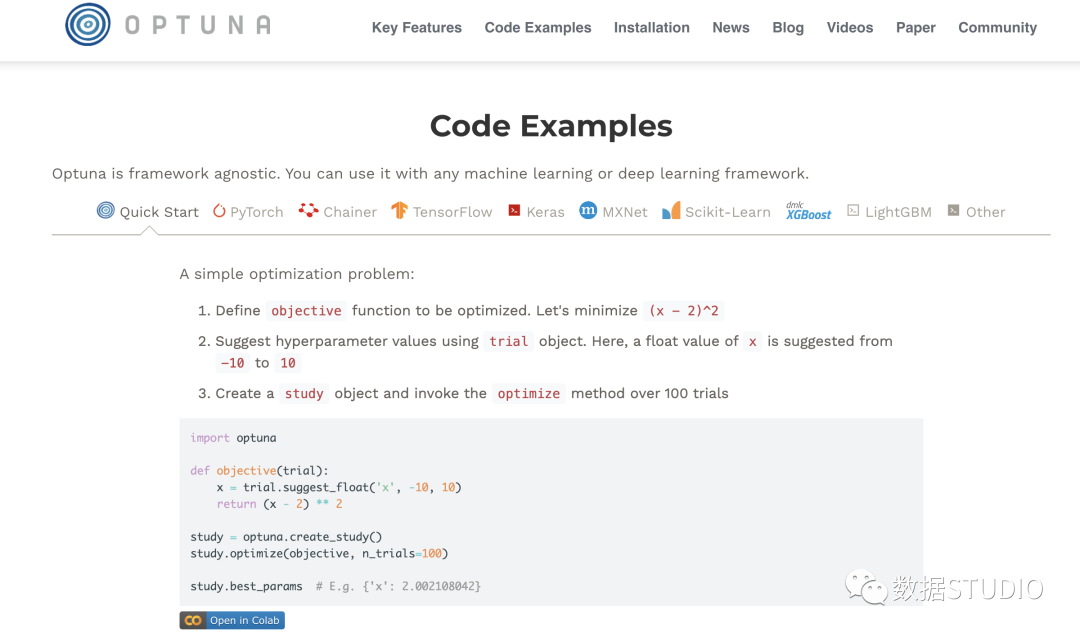
Task: Click the OPTUNA wordmark text
Action: pyautogui.click(x=198, y=25)
